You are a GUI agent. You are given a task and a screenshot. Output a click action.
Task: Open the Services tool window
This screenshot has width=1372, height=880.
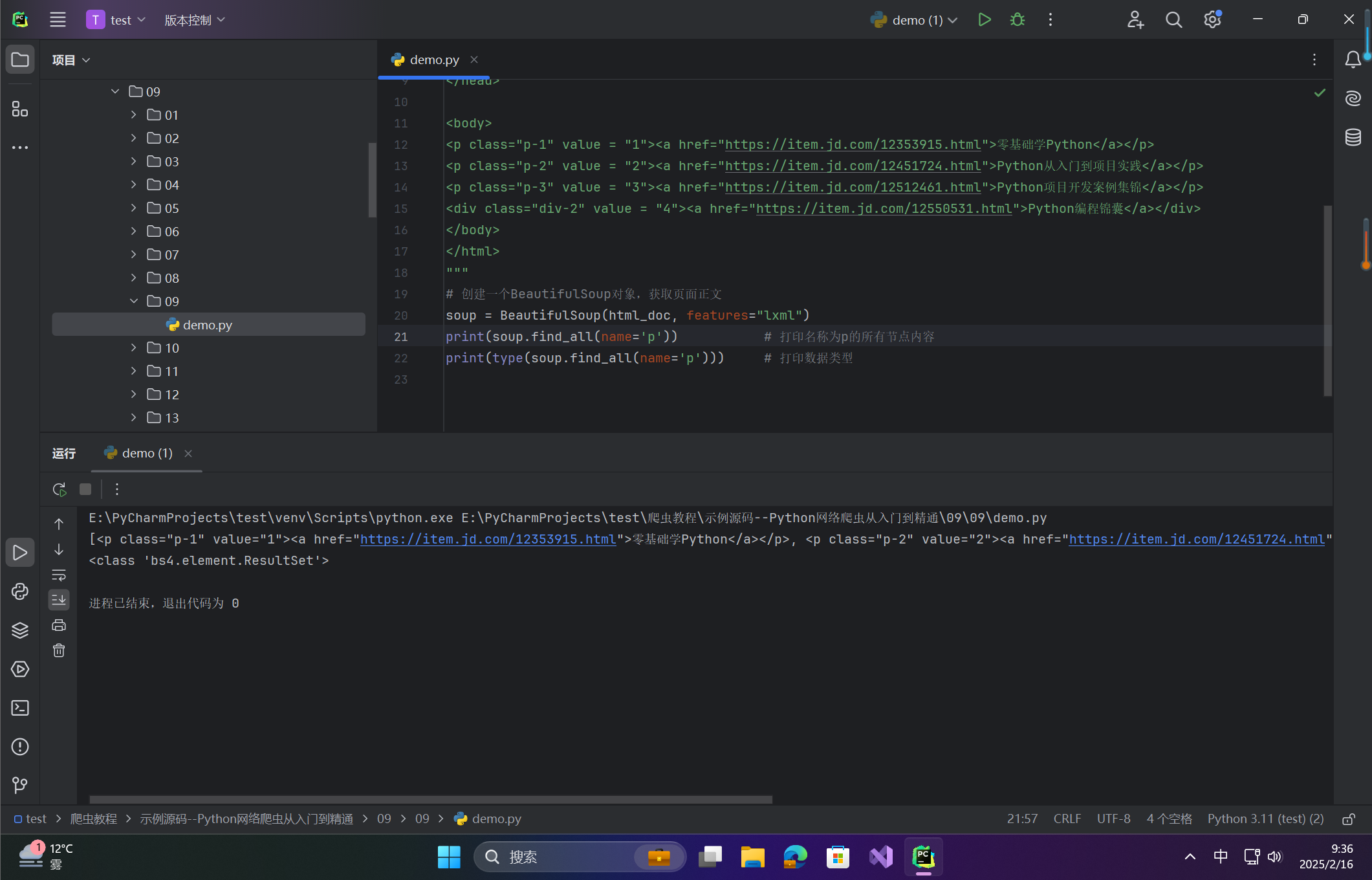pos(20,669)
